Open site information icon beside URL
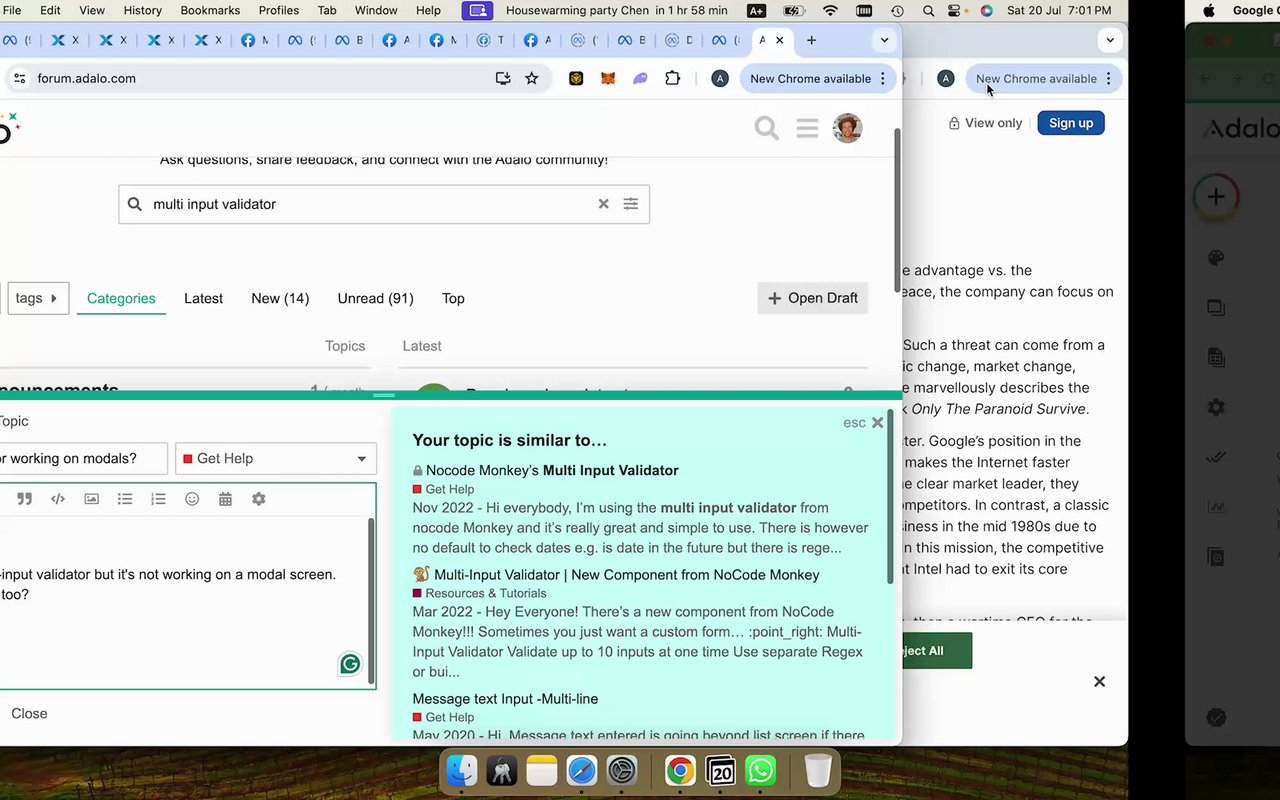 click(19, 78)
